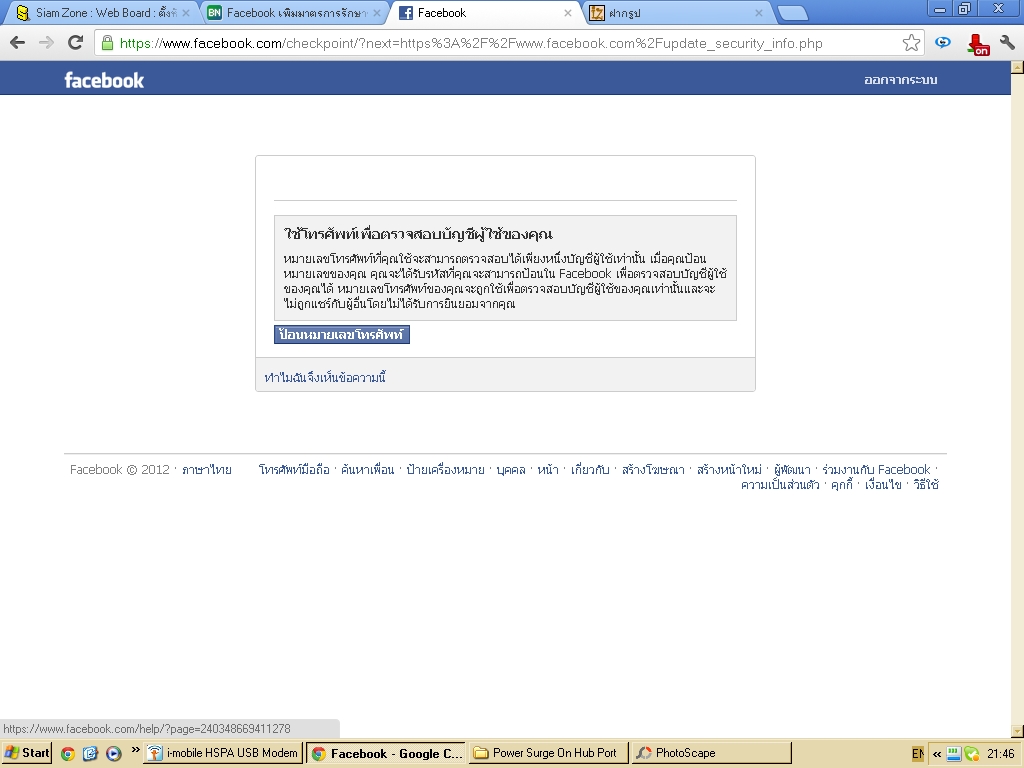This screenshot has width=1024, height=768.
Task: Bookmark this page with the star icon
Action: click(911, 43)
